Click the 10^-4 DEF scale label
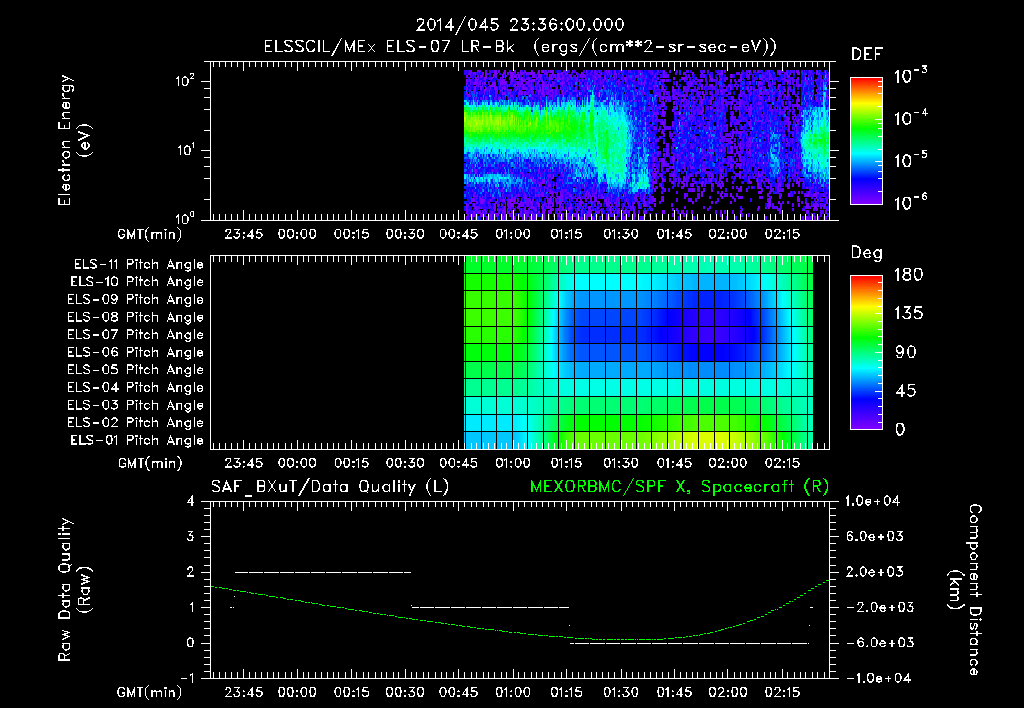The height and width of the screenshot is (708, 1024). click(910, 117)
